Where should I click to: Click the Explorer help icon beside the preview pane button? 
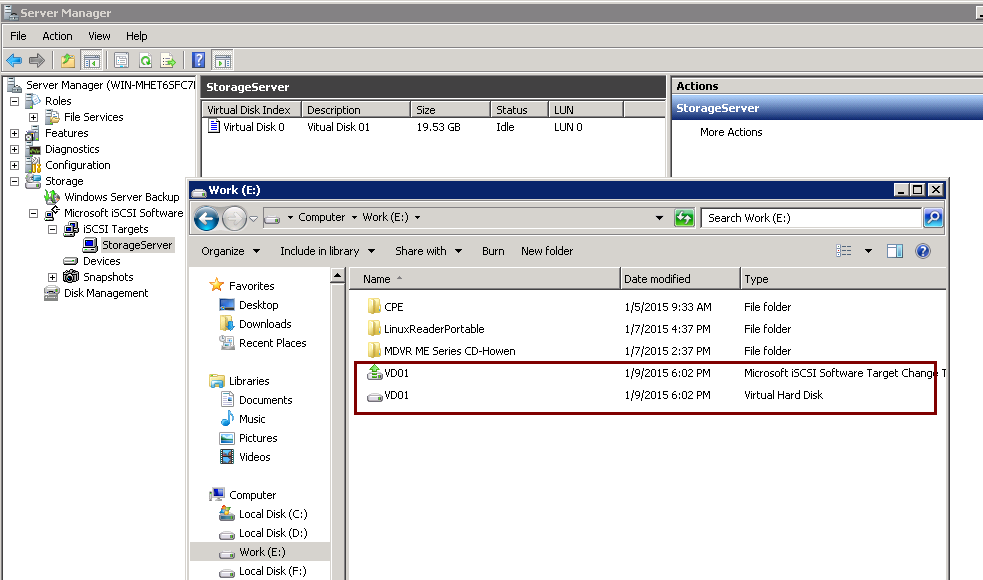tap(923, 251)
